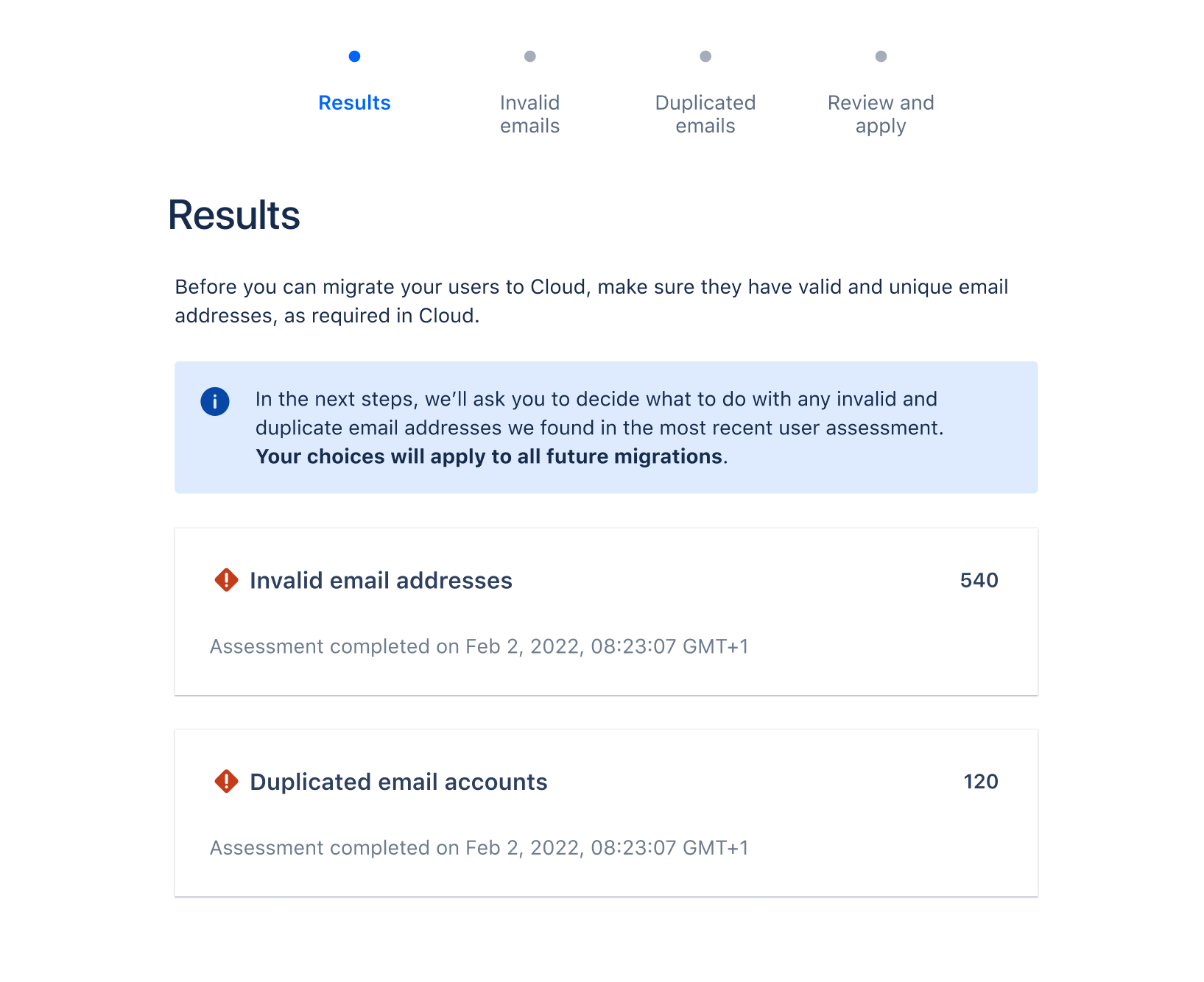
Task: Click the count 540 for invalid emails
Action: (979, 580)
